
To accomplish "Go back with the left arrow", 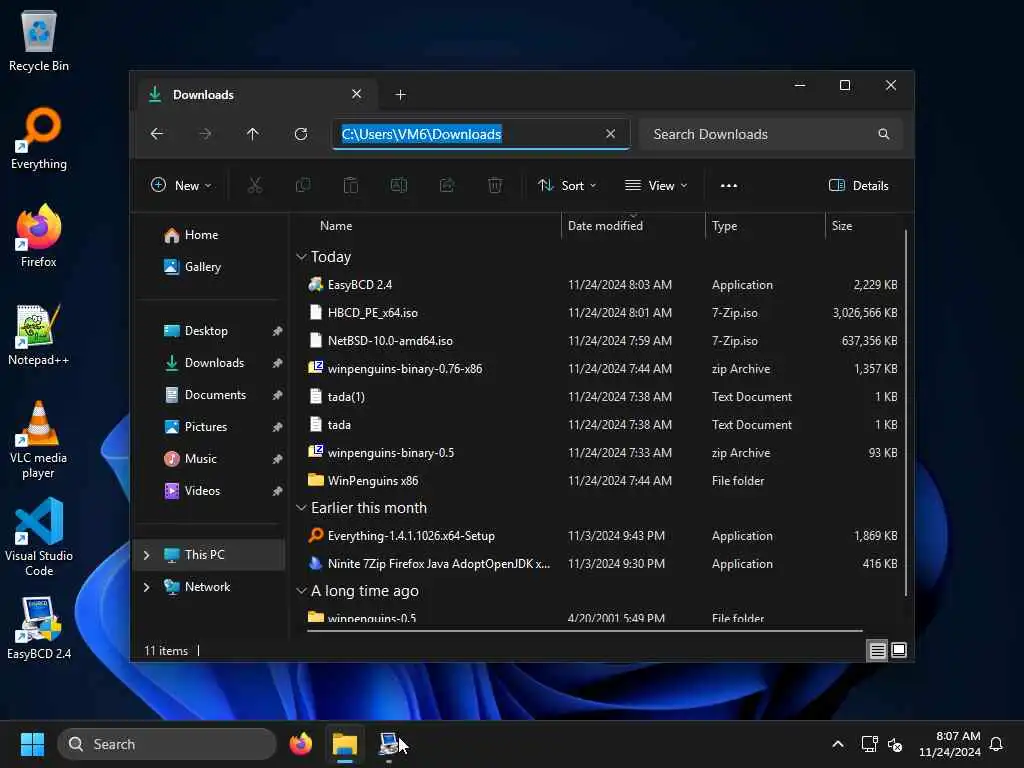I will tap(157, 134).
